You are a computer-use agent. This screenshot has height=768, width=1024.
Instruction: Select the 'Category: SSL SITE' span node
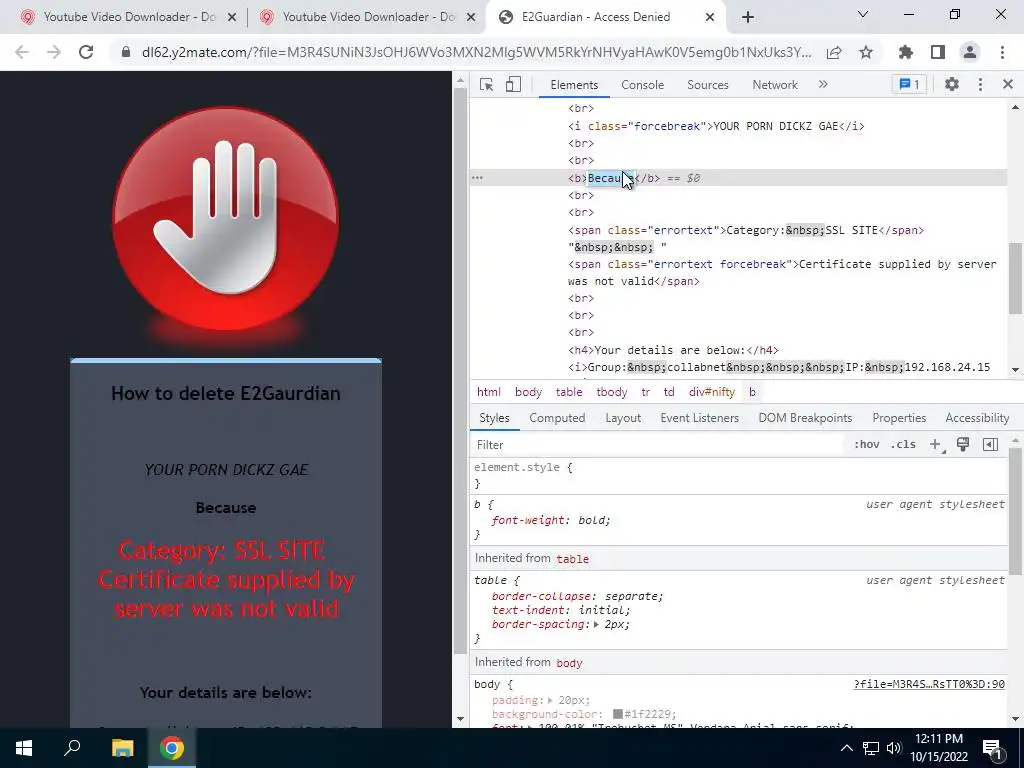[746, 231]
